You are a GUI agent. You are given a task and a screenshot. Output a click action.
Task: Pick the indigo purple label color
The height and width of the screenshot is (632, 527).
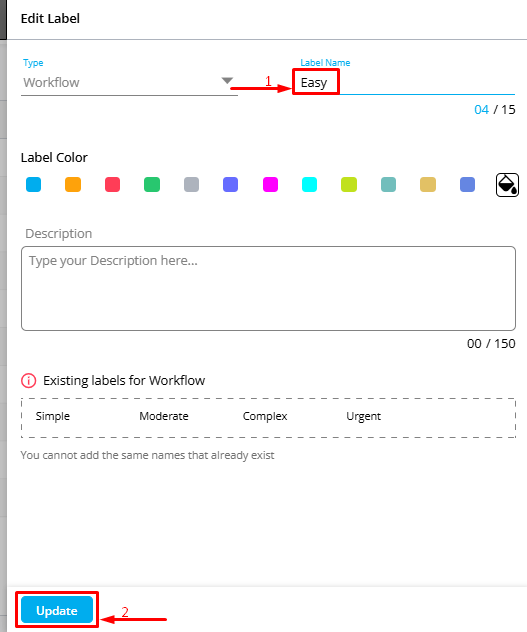231,185
